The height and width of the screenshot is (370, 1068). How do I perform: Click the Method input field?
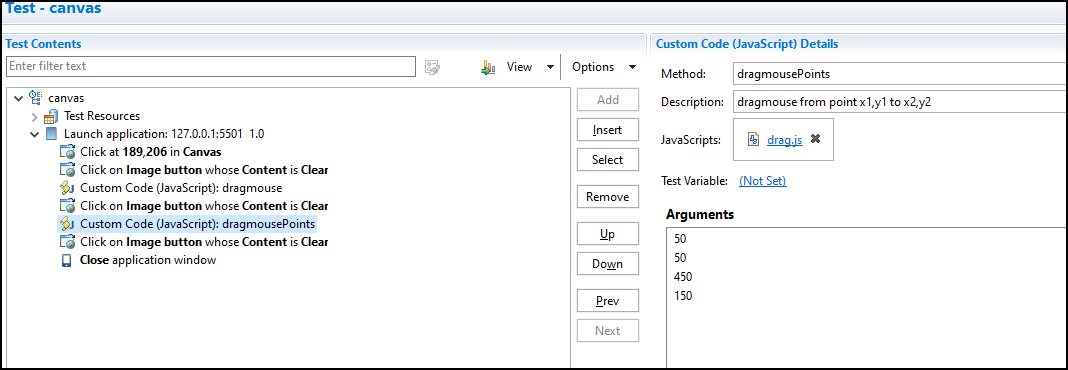pyautogui.click(x=900, y=74)
